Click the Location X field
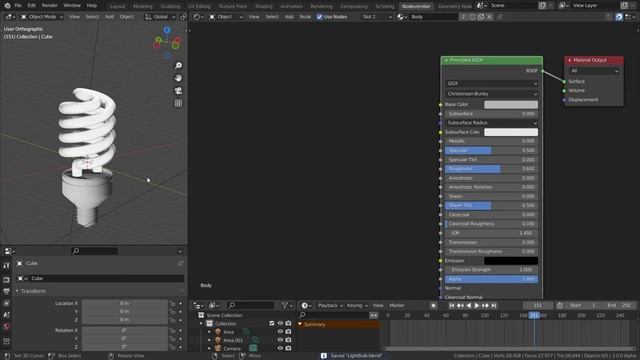The height and width of the screenshot is (360, 640). [x=124, y=303]
